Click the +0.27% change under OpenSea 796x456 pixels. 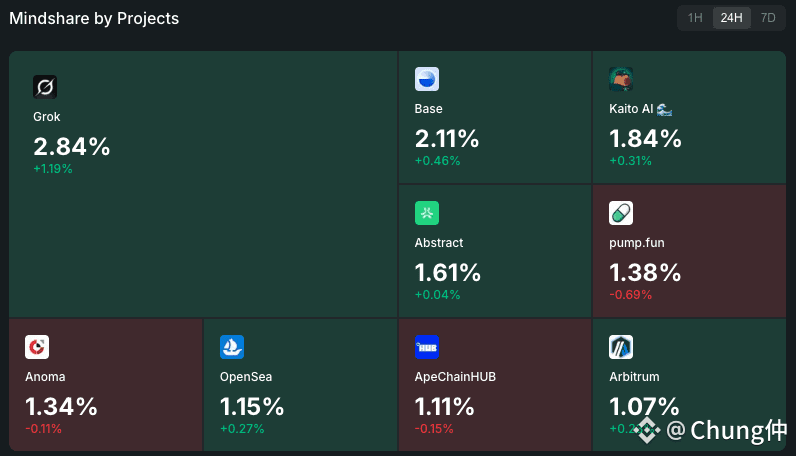coord(242,429)
